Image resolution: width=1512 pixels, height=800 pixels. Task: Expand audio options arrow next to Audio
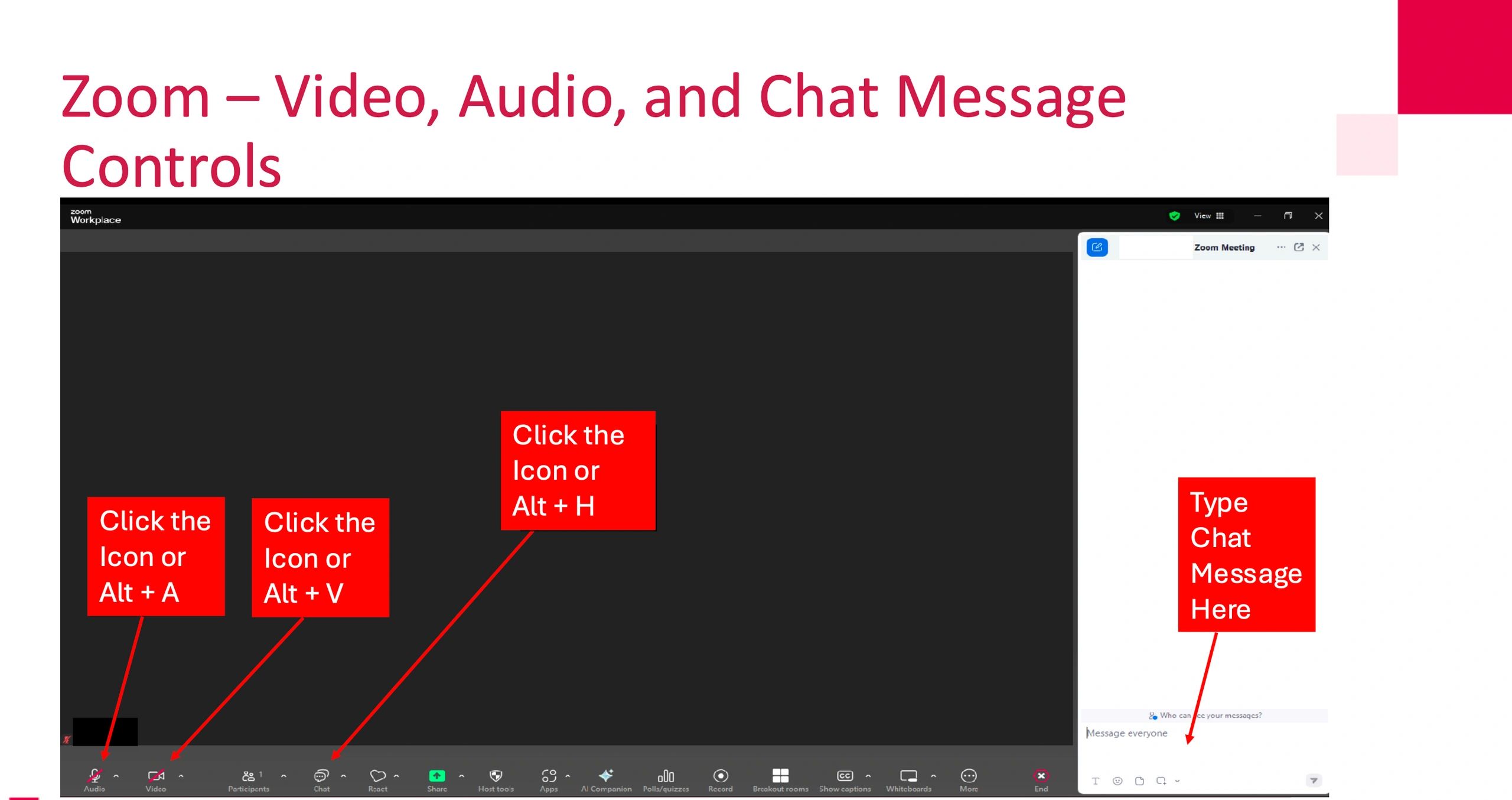coord(116,776)
